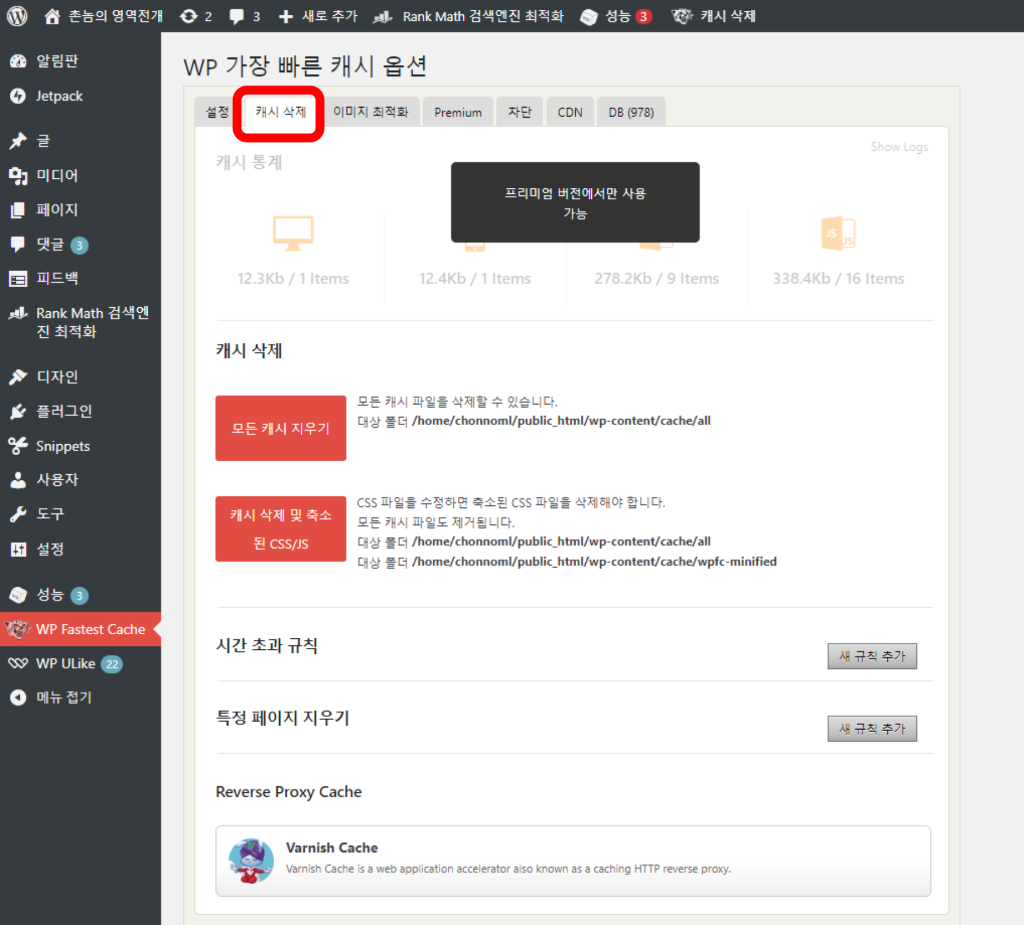Open the Show Logs link
The height and width of the screenshot is (925, 1024).
(899, 147)
